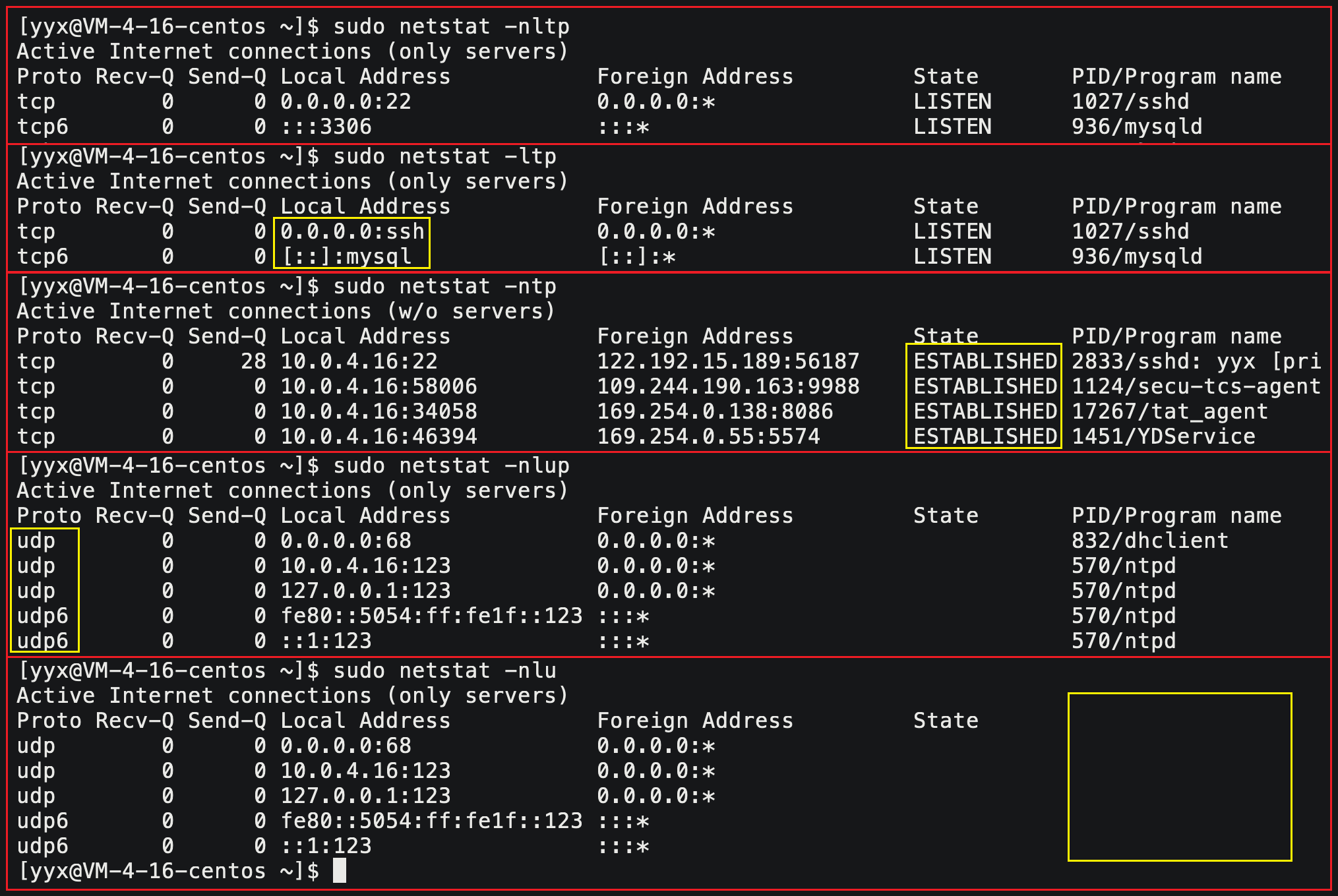Click the 'sudo netstat -ltp' command text
The image size is (1338, 896).
point(444,156)
